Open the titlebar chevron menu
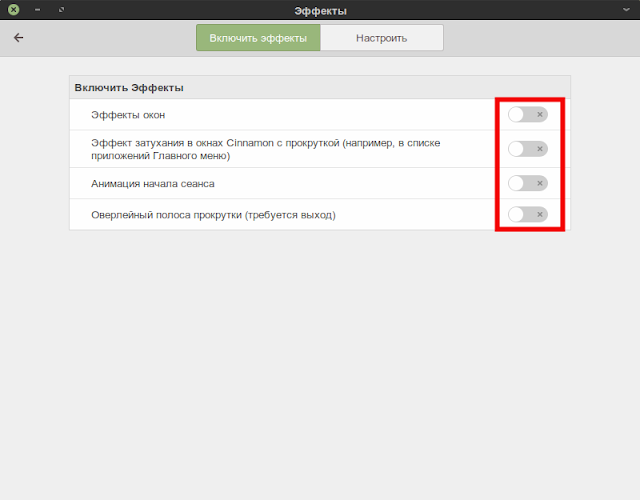Screen dimensions: 640x500 [x=626, y=9]
